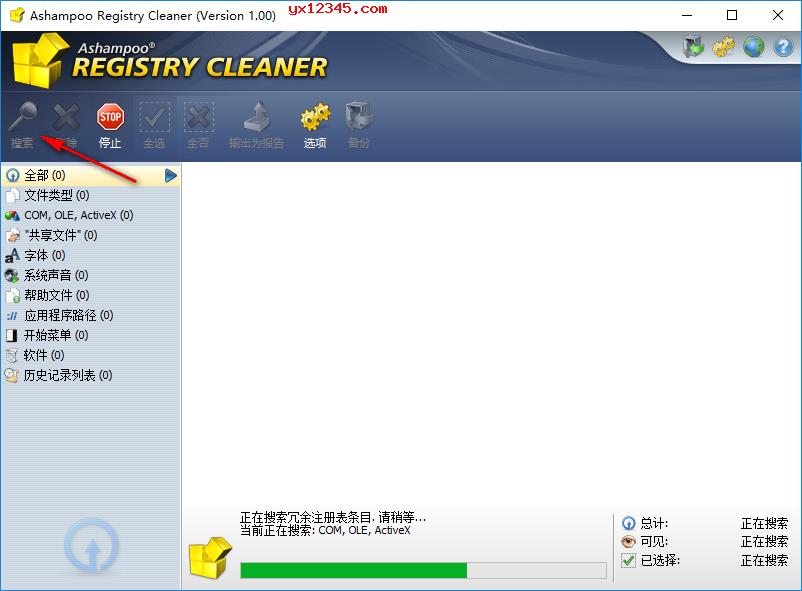
Task: Click the 正在搜索 value beside 可见
Action: (764, 541)
